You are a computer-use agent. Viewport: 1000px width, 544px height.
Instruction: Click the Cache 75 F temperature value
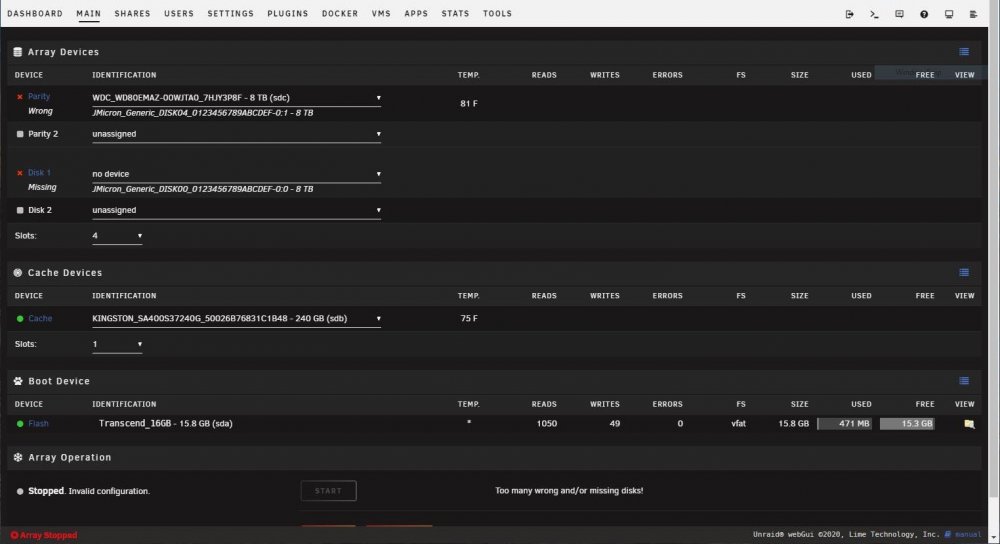[x=469, y=318]
